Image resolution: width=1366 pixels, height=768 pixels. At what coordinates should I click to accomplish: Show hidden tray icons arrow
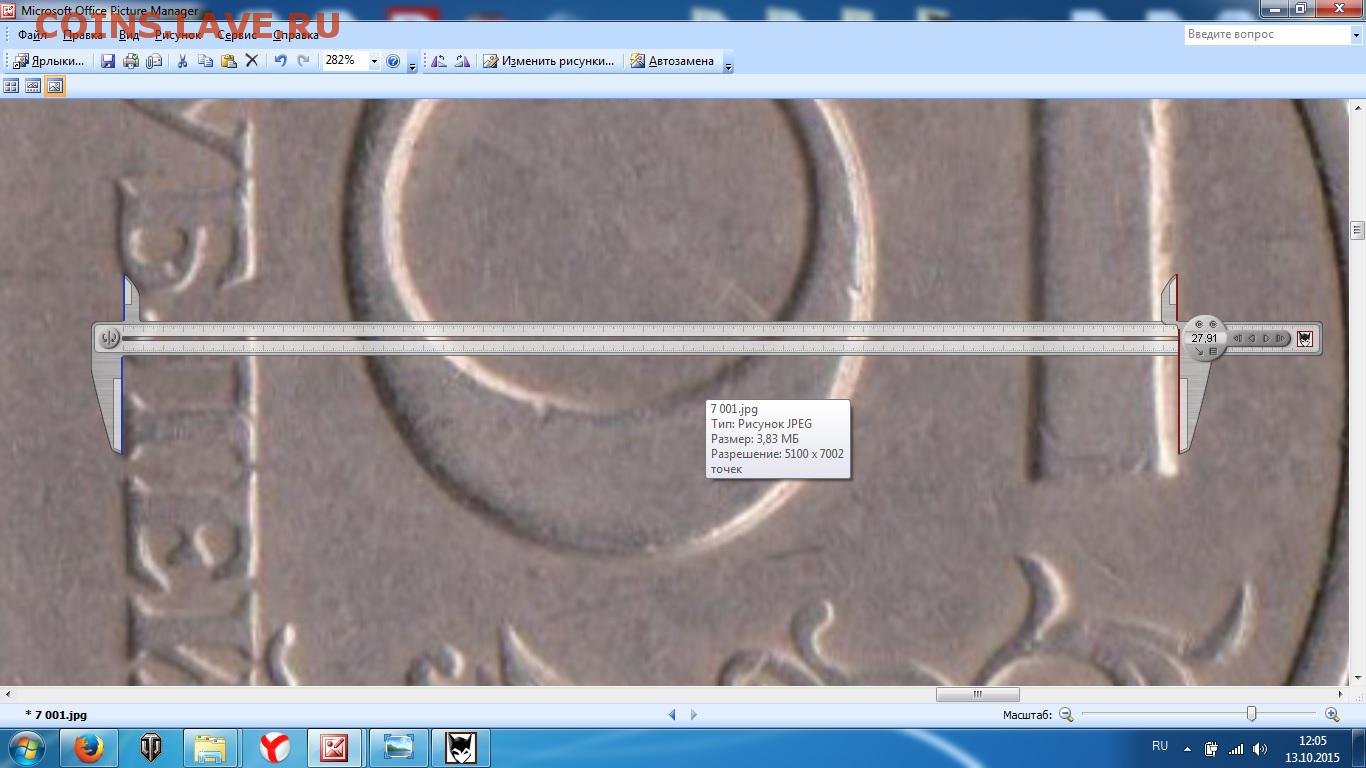1187,748
